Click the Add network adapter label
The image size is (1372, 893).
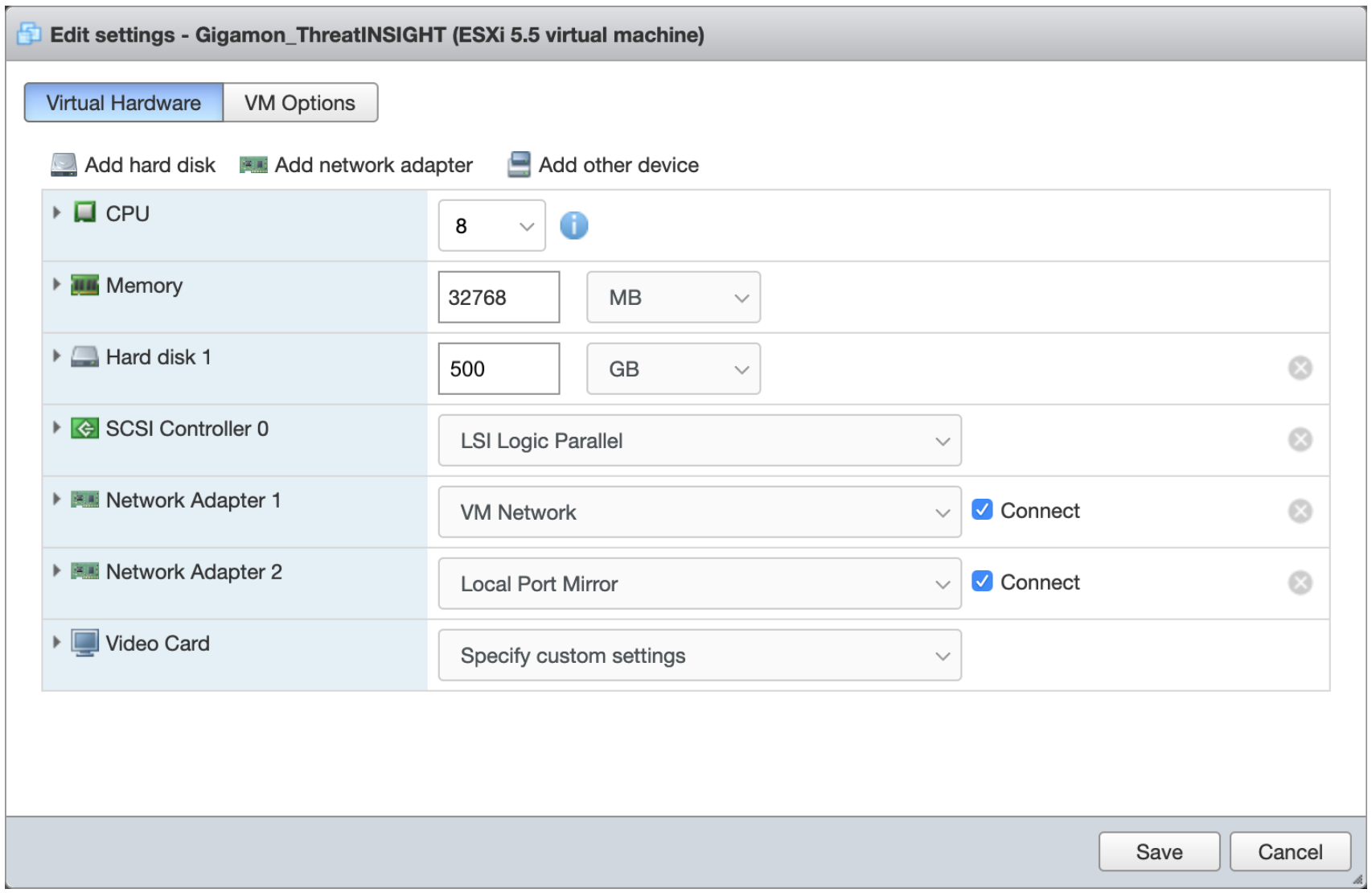pos(374,165)
